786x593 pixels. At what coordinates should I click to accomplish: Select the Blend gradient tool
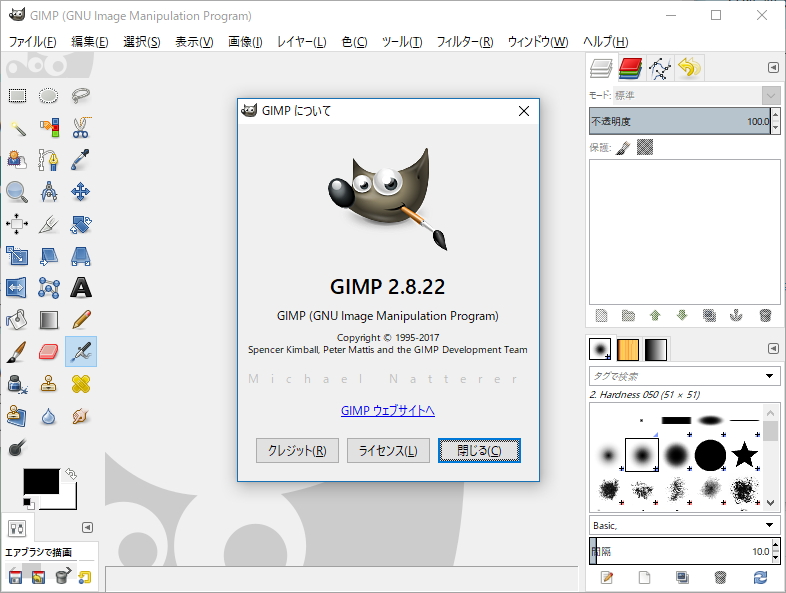tap(49, 320)
